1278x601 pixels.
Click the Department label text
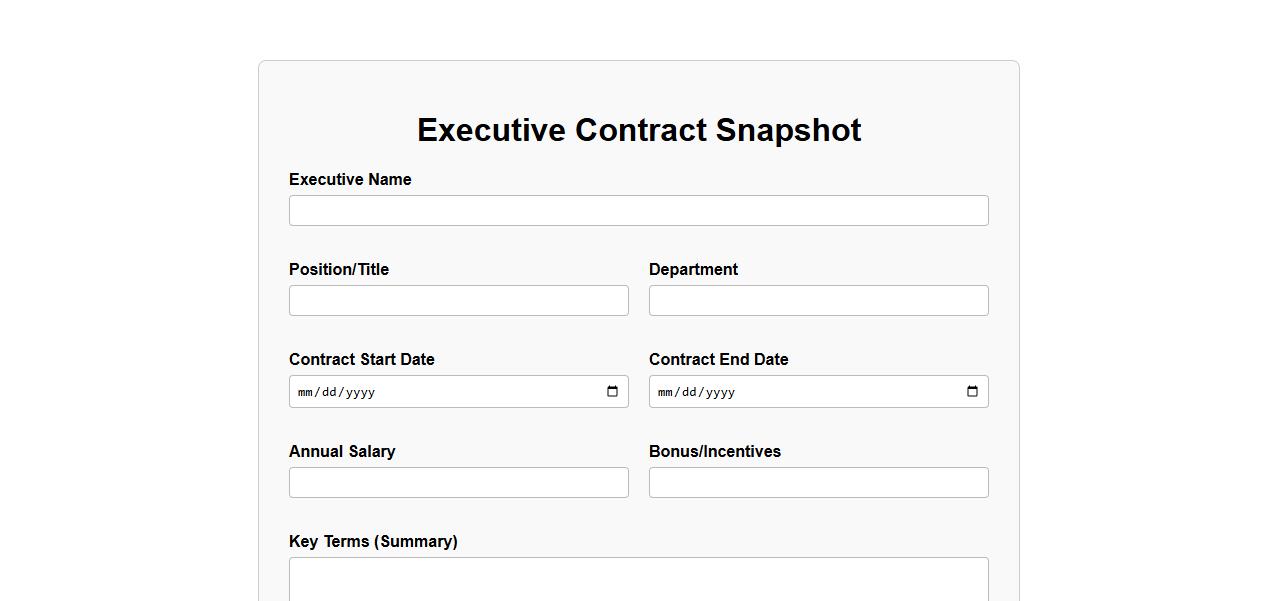coord(693,270)
